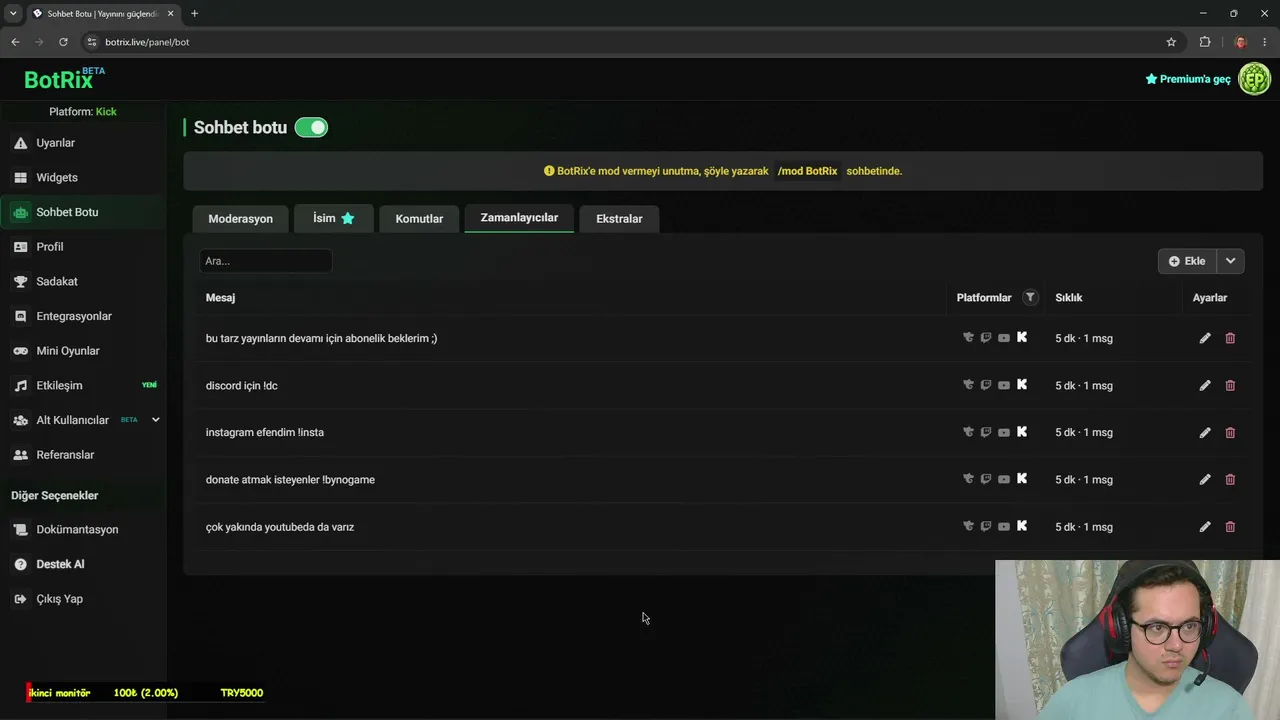Open the dropdown arrow beside Ekle
This screenshot has width=1280, height=720.
(1230, 261)
